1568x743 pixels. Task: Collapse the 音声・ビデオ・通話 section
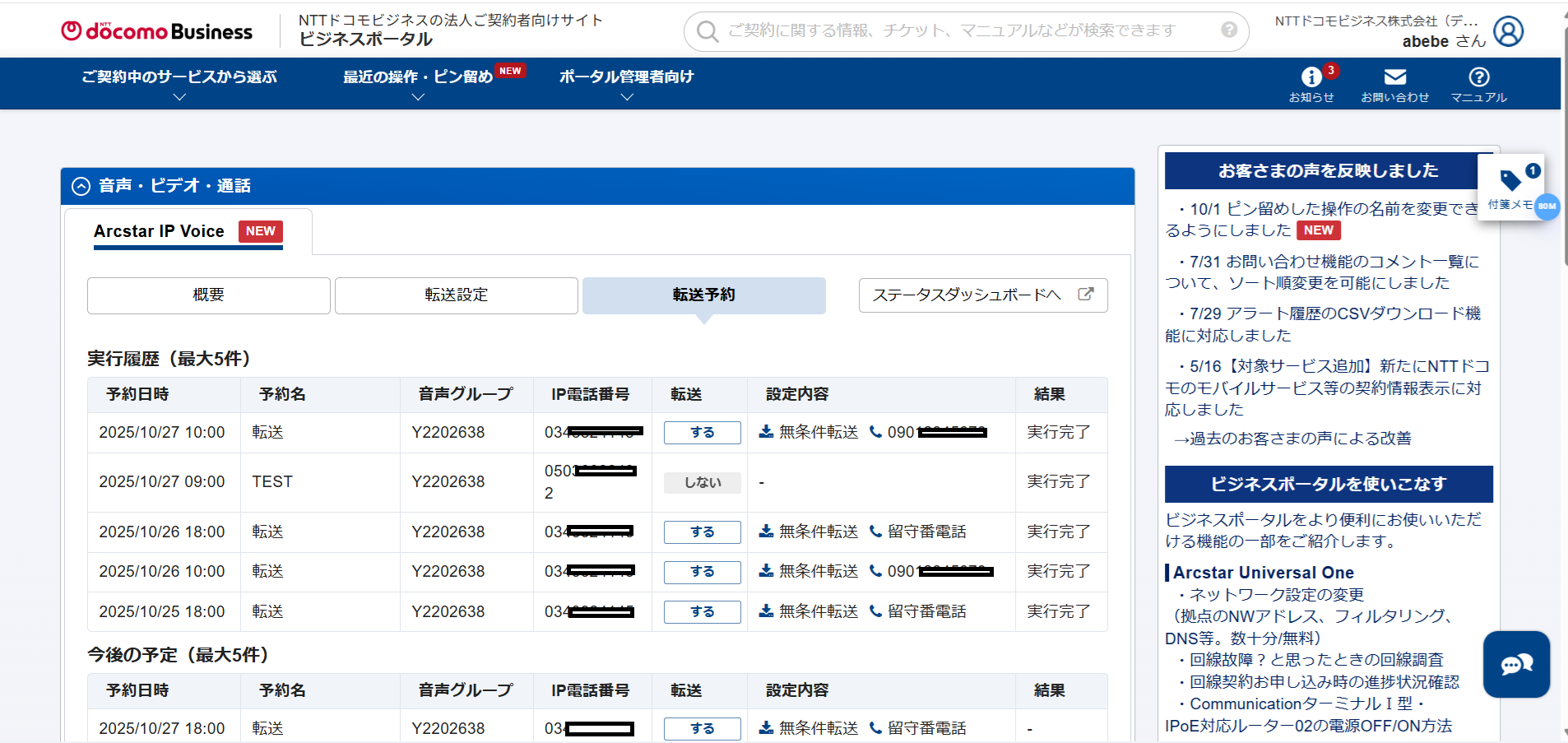tap(81, 187)
